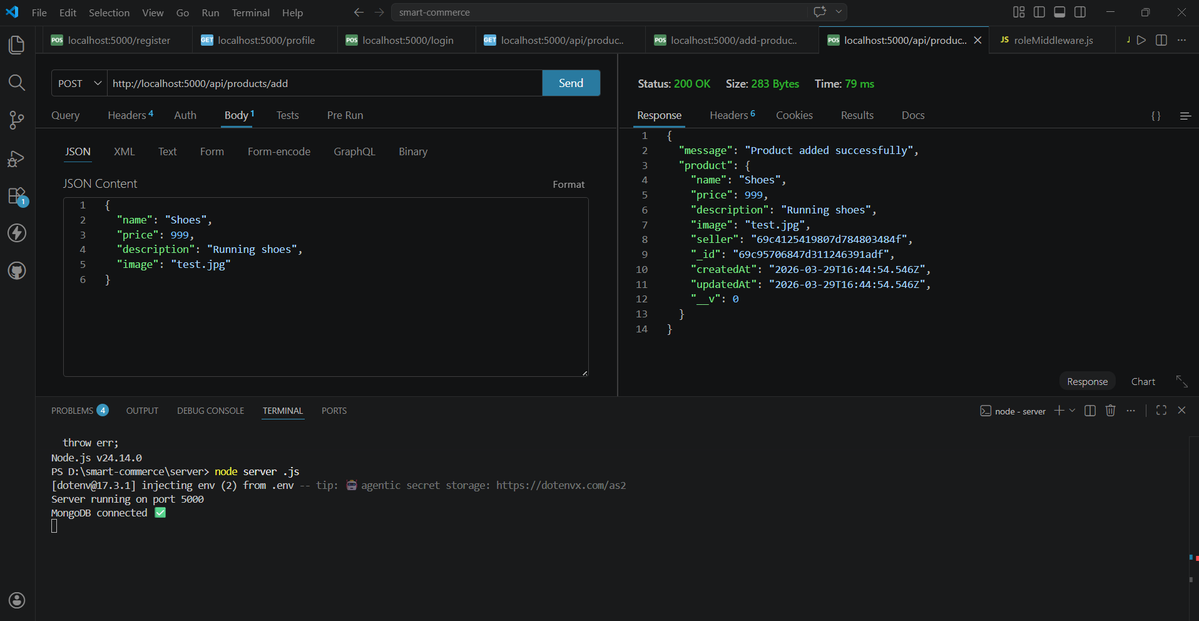This screenshot has width=1199, height=621.
Task: Switch to the localhost:5000/login tab
Action: (x=406, y=40)
